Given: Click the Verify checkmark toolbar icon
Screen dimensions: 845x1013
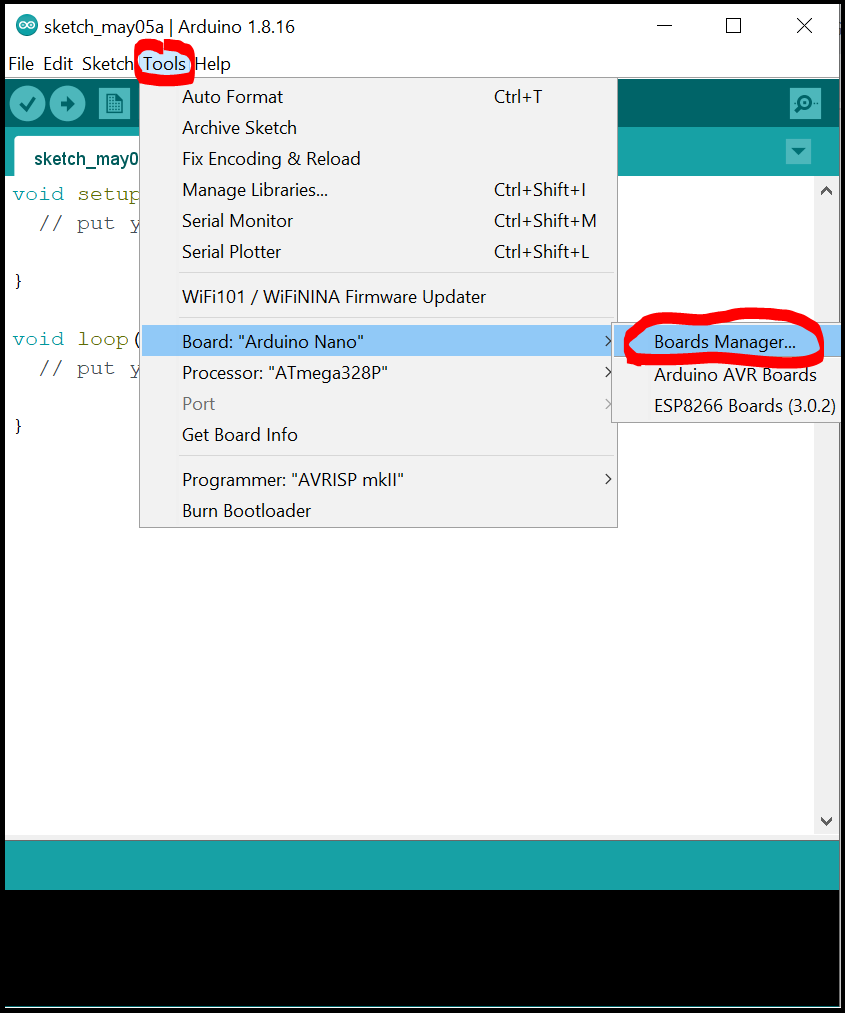Looking at the screenshot, I should (27, 103).
